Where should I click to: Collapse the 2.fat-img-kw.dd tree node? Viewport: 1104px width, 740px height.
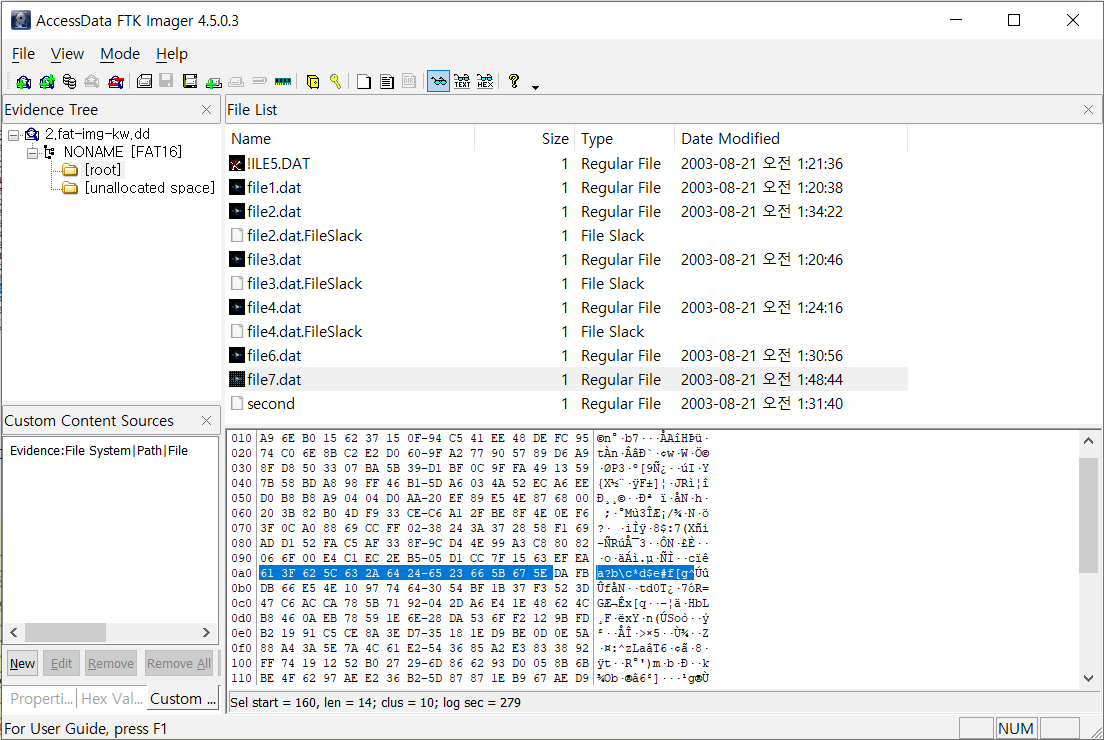pyautogui.click(x=13, y=134)
